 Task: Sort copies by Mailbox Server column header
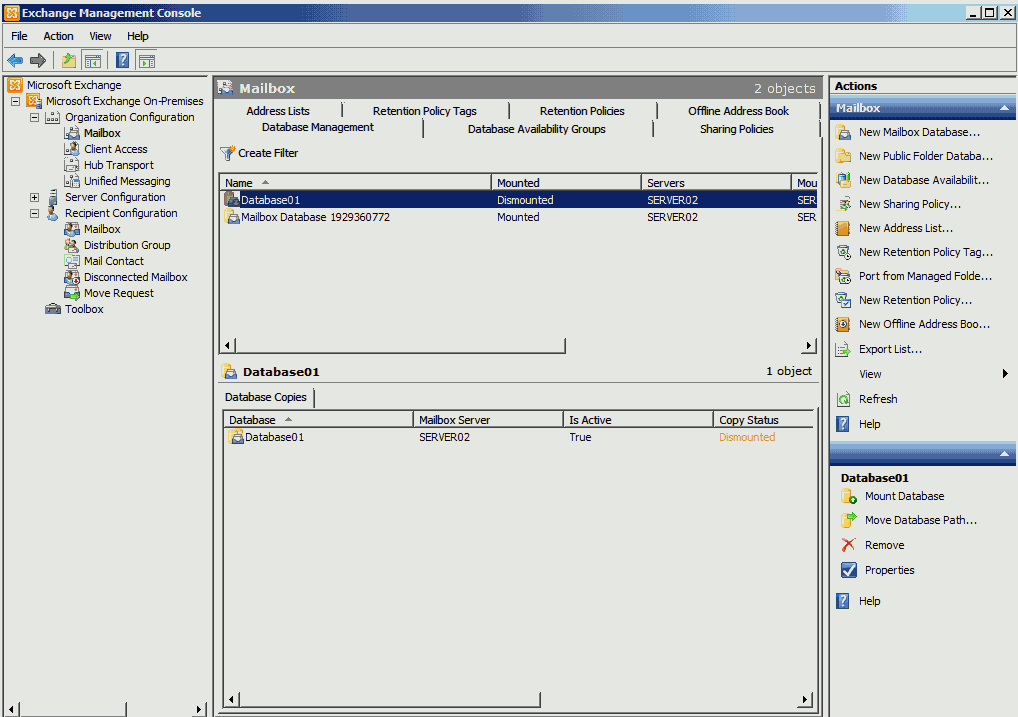488,420
